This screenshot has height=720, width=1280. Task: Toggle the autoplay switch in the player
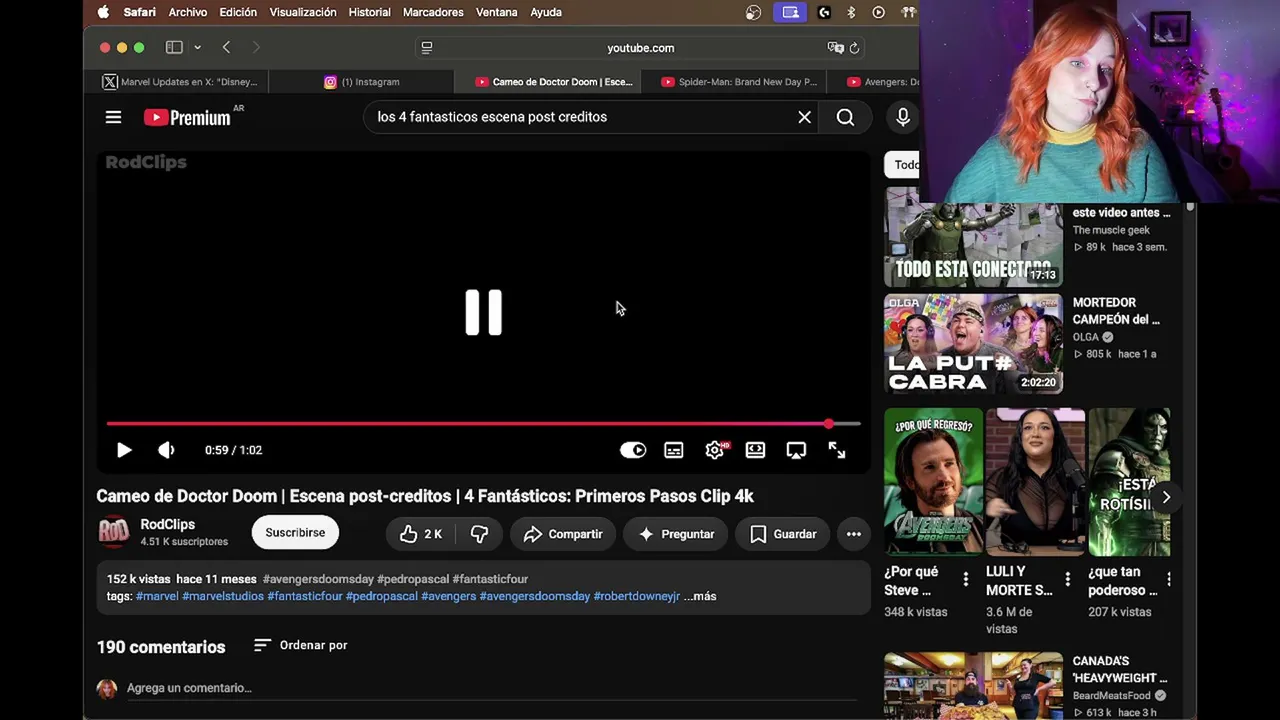633,450
